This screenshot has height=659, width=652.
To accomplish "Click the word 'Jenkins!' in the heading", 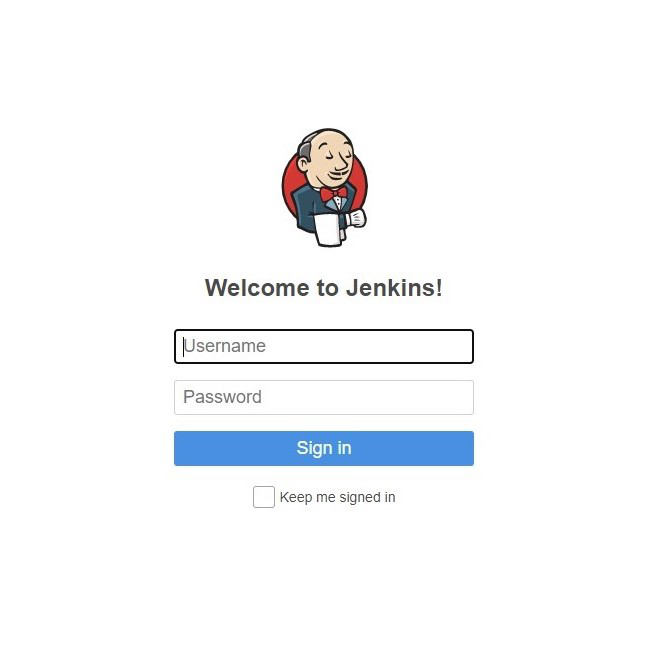I will tap(394, 288).
